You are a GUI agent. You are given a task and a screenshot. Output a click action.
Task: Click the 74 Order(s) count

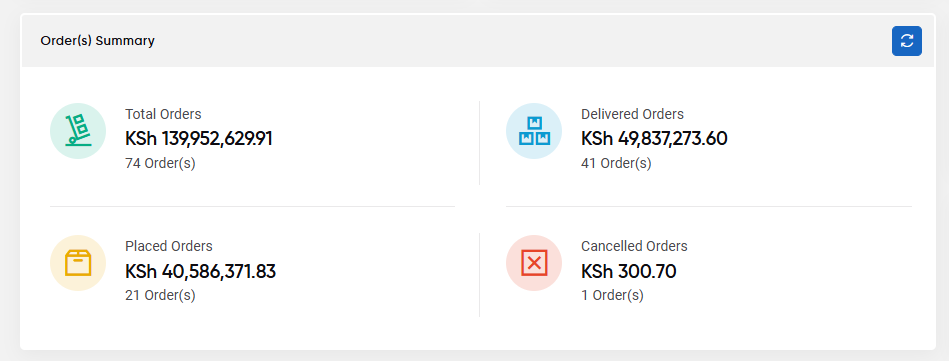click(160, 164)
